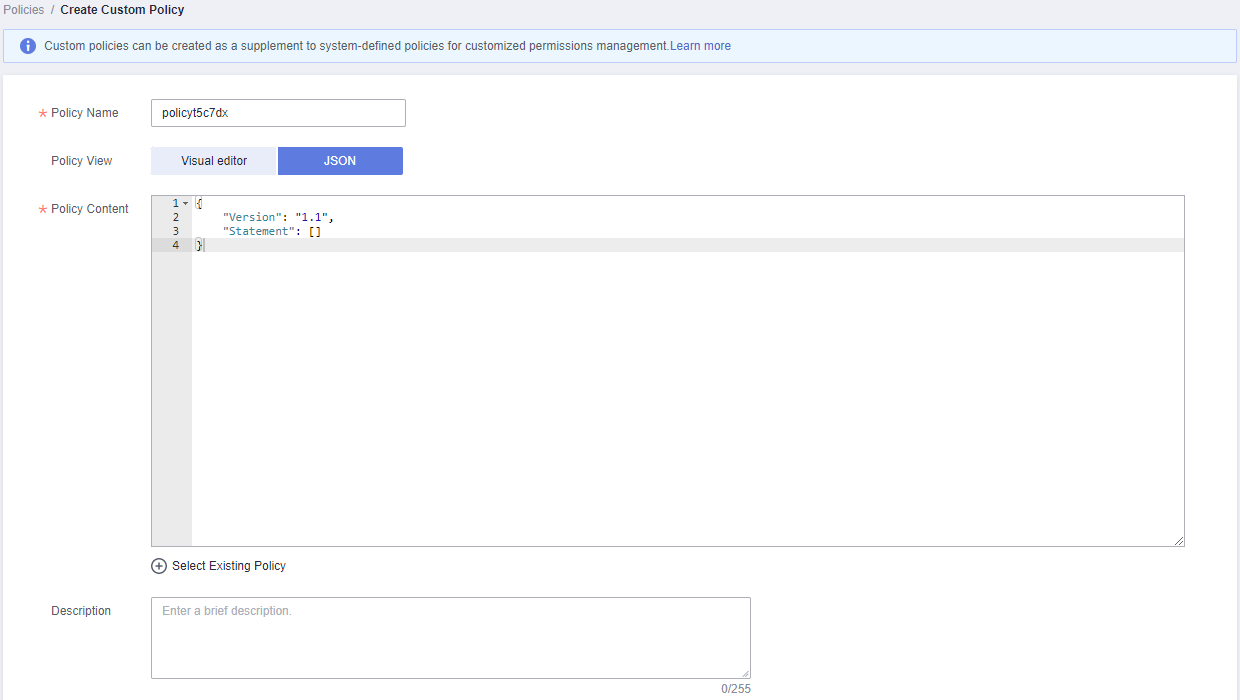Image resolution: width=1240 pixels, height=700 pixels.
Task: Click the "1.1" version value in JSON
Action: coord(313,217)
